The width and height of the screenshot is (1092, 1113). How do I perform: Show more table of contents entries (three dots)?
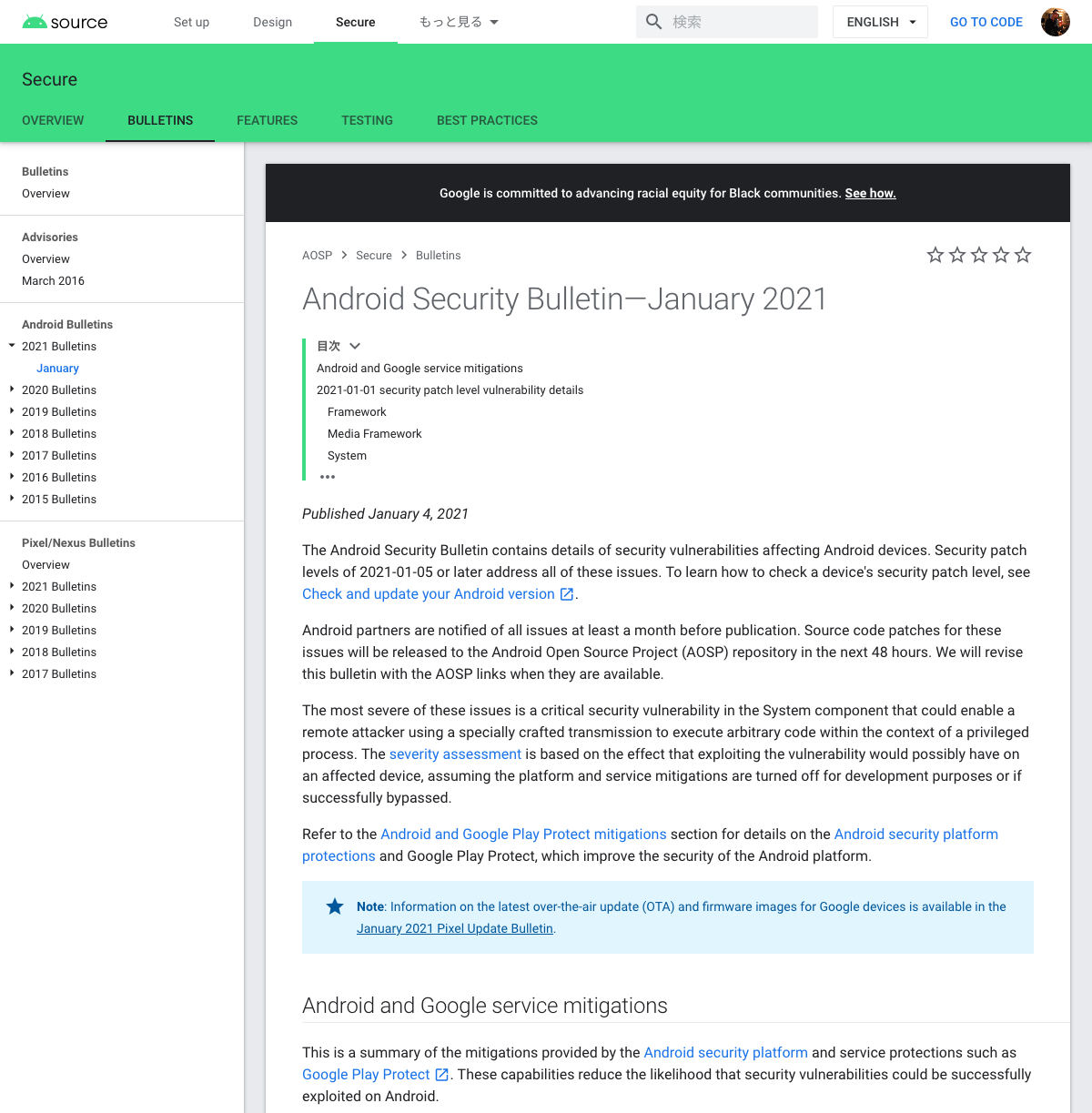(x=328, y=477)
